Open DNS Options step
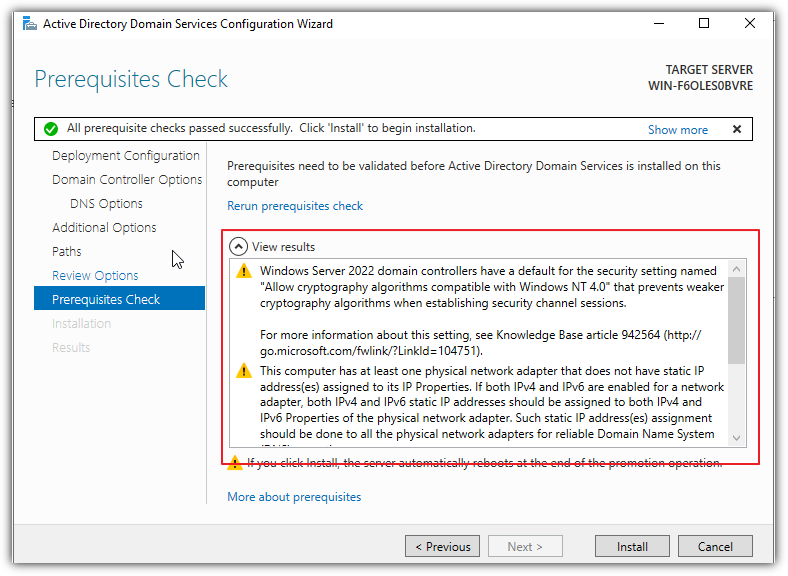 pyautogui.click(x=106, y=204)
